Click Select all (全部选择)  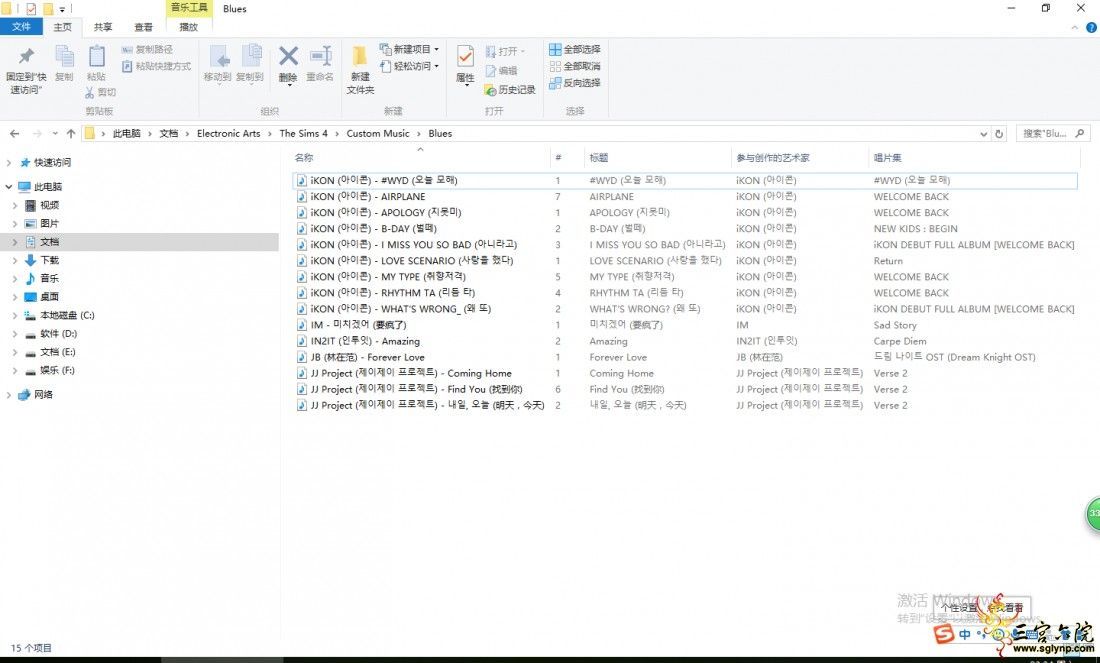click(575, 49)
